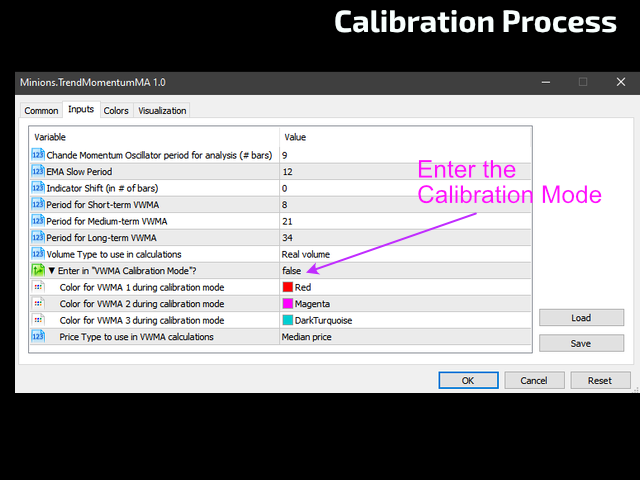Open the Median price value dropdown
This screenshot has width=640, height=480.
[x=307, y=337]
